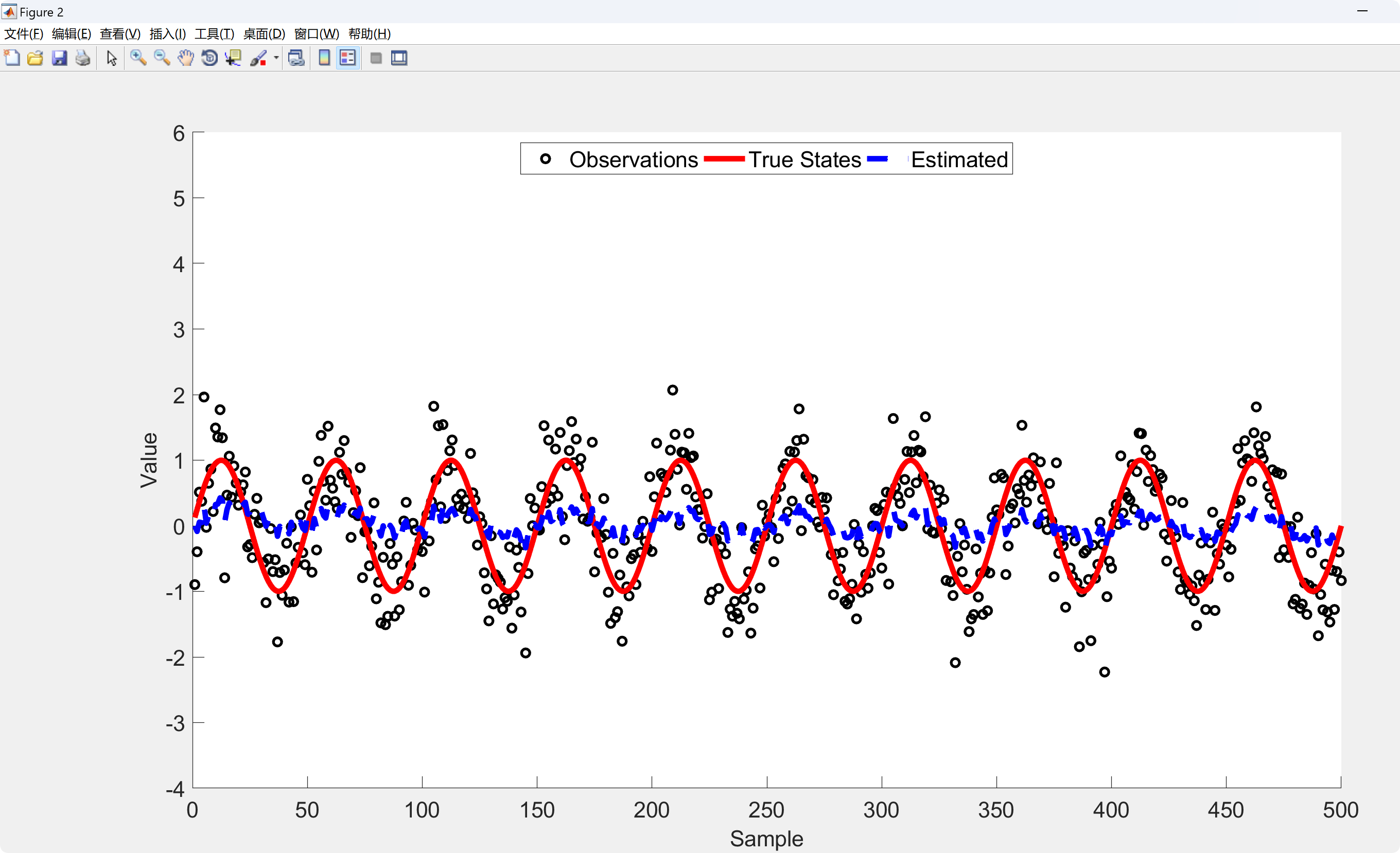The width and height of the screenshot is (1400, 853).
Task: Click the Show Plot Tools button
Action: point(399,58)
